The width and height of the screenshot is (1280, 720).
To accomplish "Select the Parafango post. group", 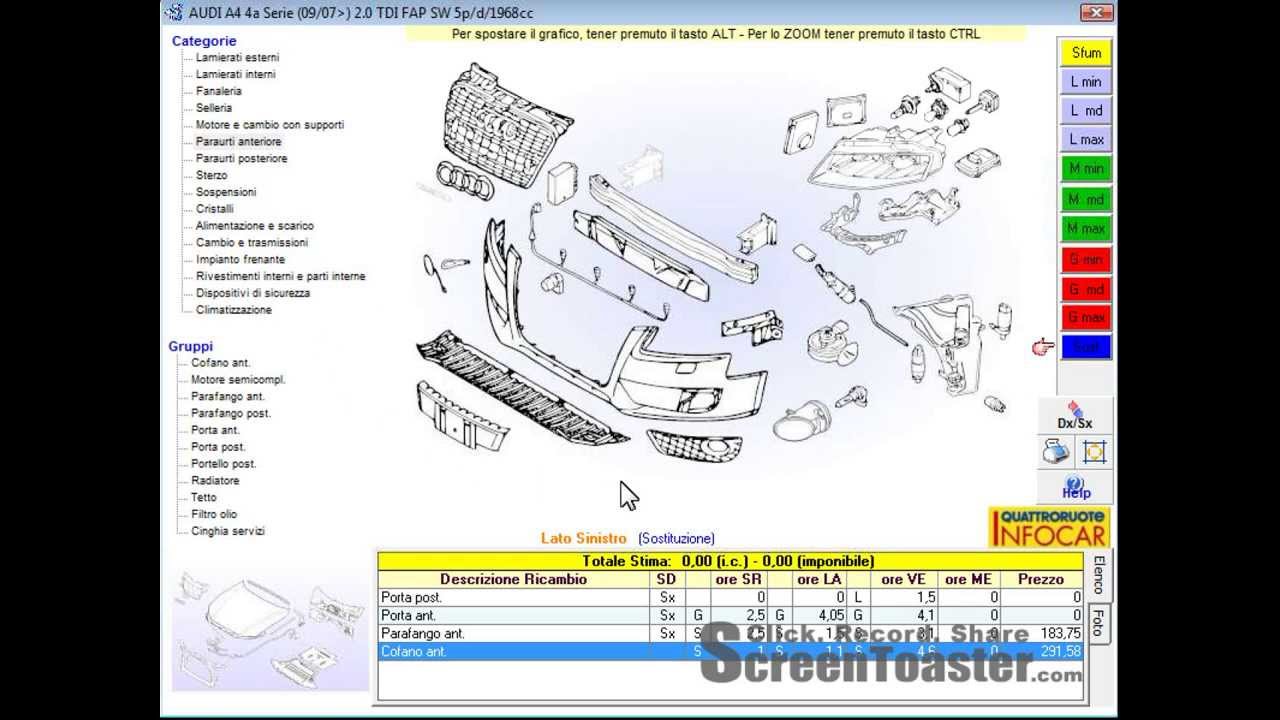I will (231, 413).
